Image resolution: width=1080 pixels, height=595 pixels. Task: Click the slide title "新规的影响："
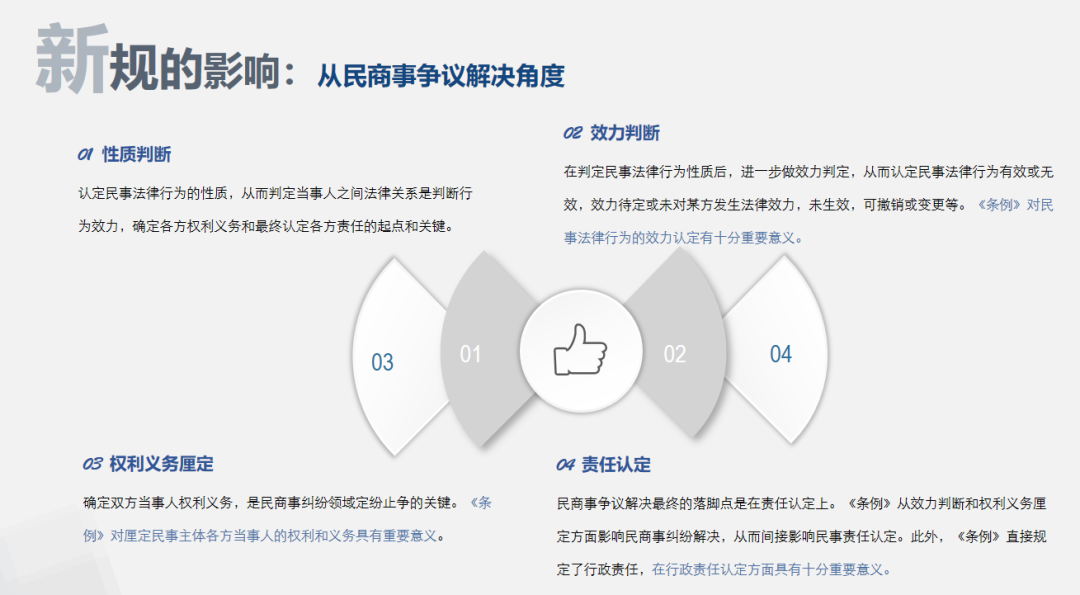coord(167,60)
